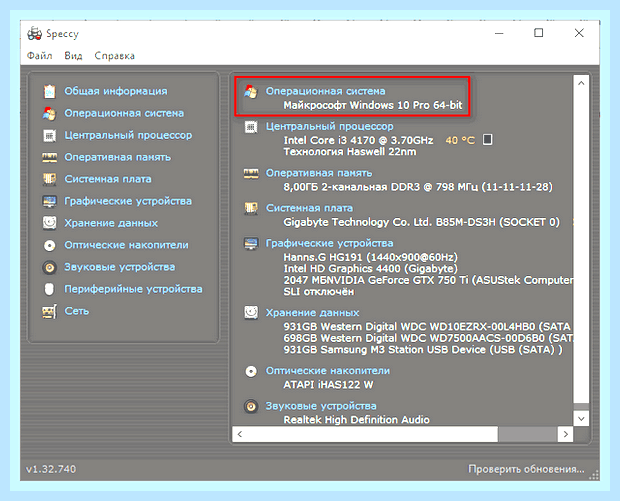Open the Вид menu

coord(73,56)
